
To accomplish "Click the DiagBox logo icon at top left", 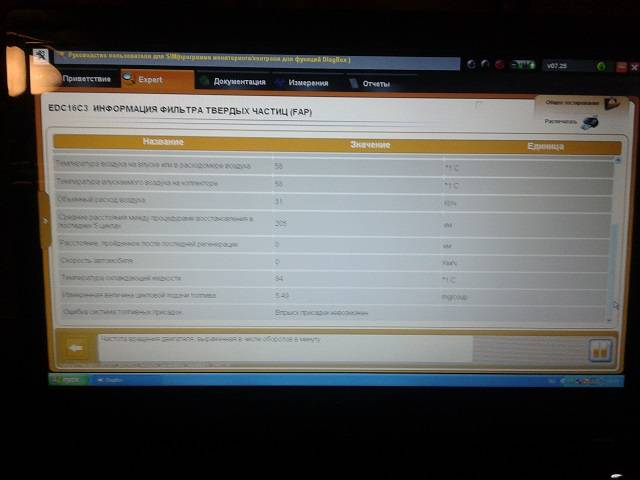I will click(x=41, y=57).
